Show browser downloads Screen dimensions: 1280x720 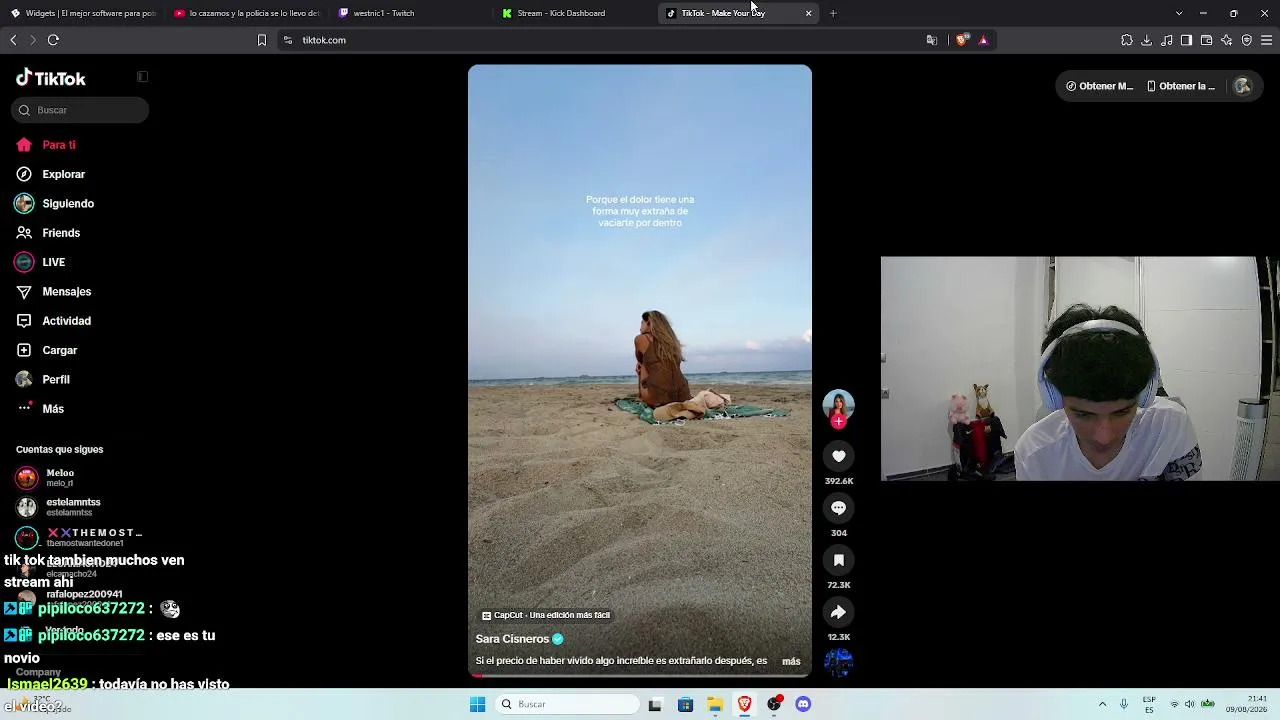tap(1147, 40)
